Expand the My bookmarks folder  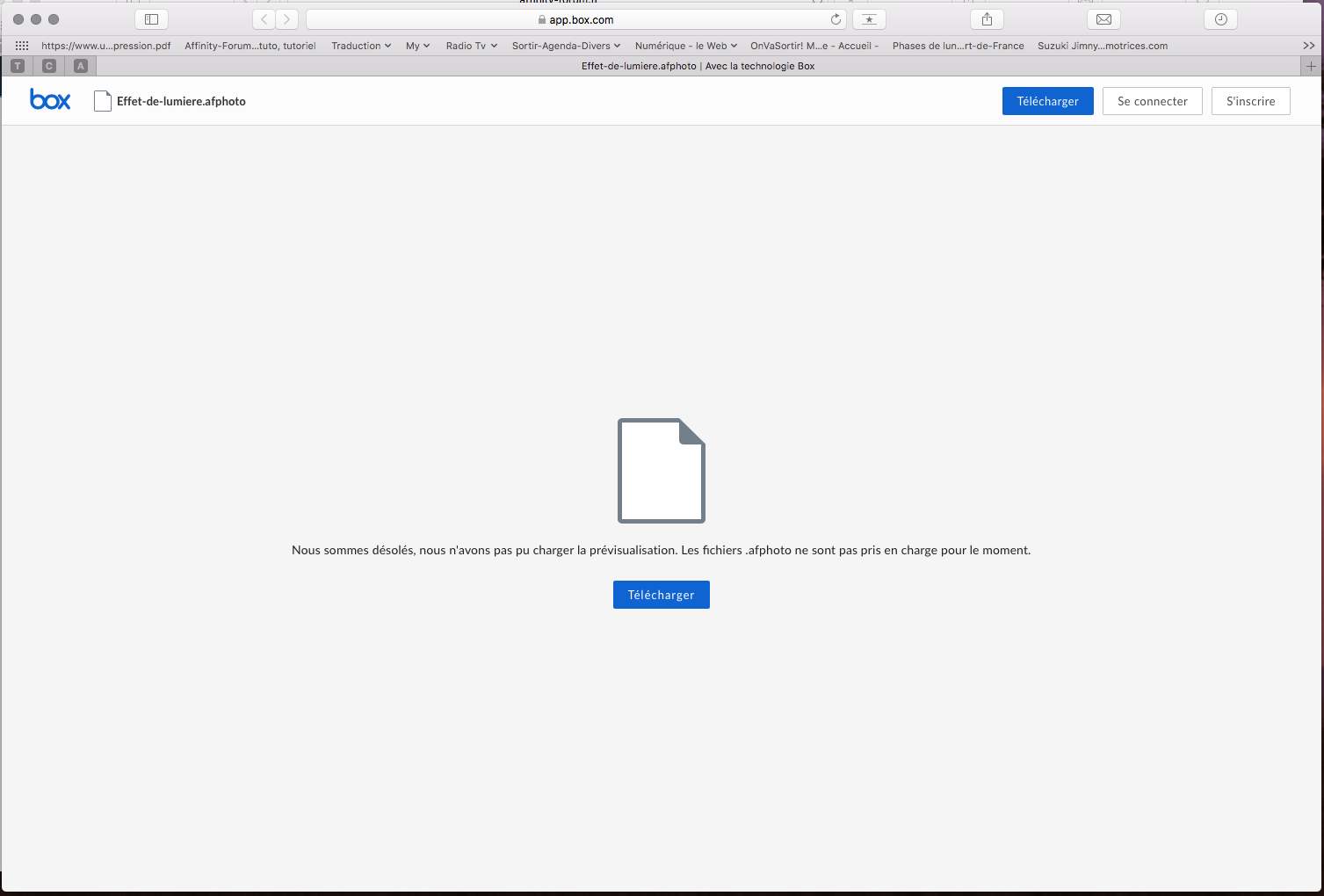pyautogui.click(x=418, y=46)
